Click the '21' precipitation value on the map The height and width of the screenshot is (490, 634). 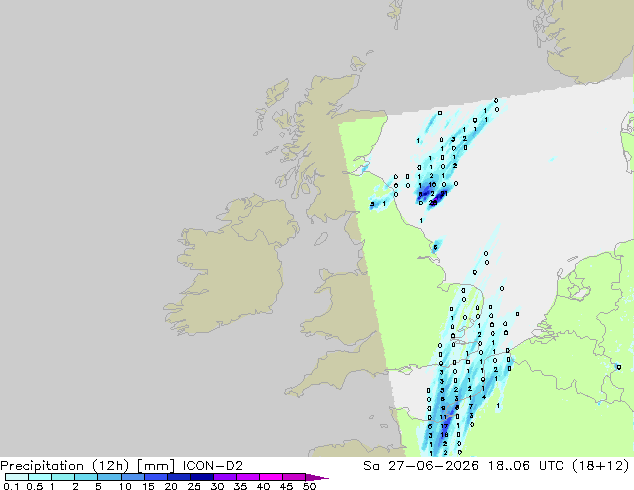pos(444,194)
